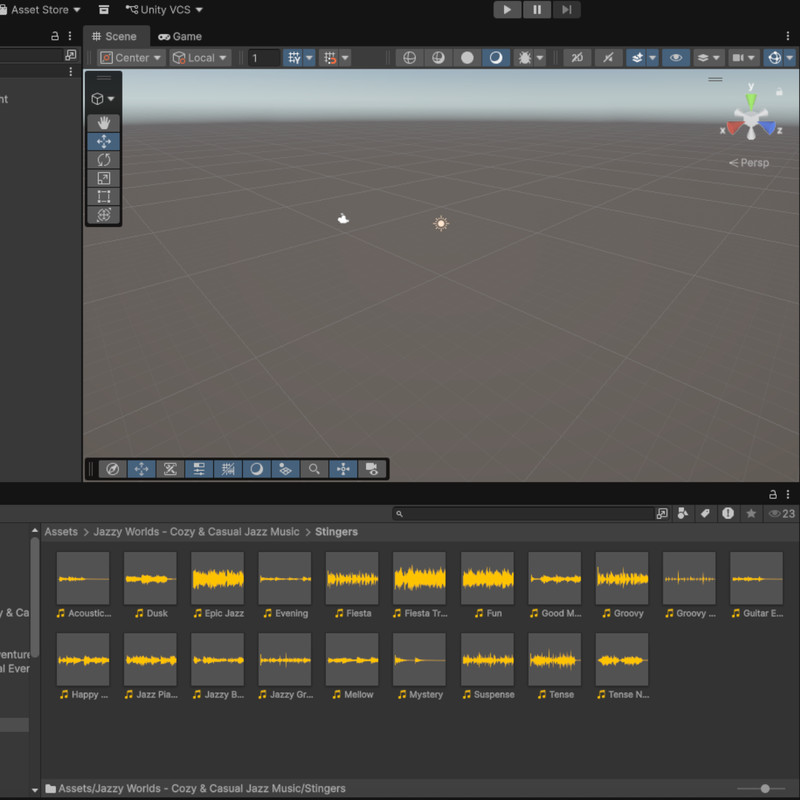Viewport: 800px width, 800px height.
Task: Open the Project panel more options menu
Action: 788,494
